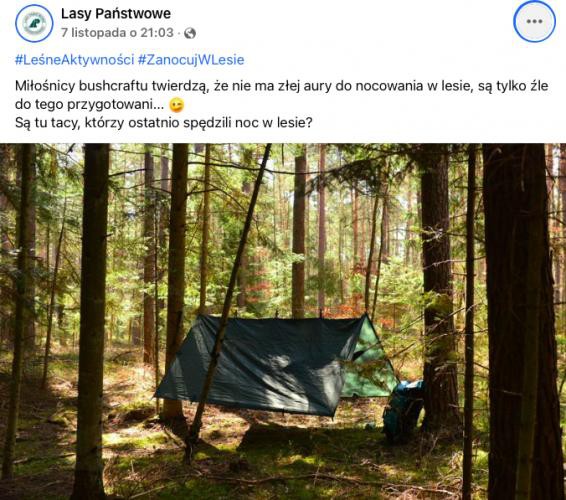Open the three-dots post options menu
Image resolution: width=566 pixels, height=500 pixels.
534,22
